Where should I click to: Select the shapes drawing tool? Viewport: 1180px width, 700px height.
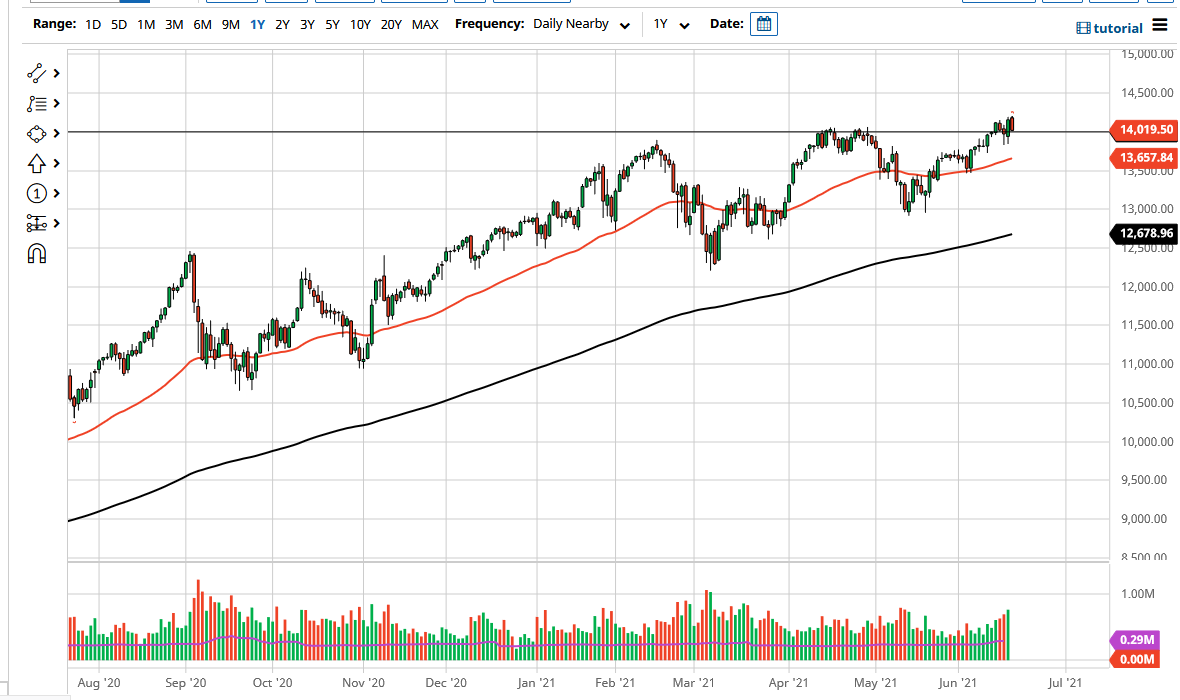coord(37,133)
